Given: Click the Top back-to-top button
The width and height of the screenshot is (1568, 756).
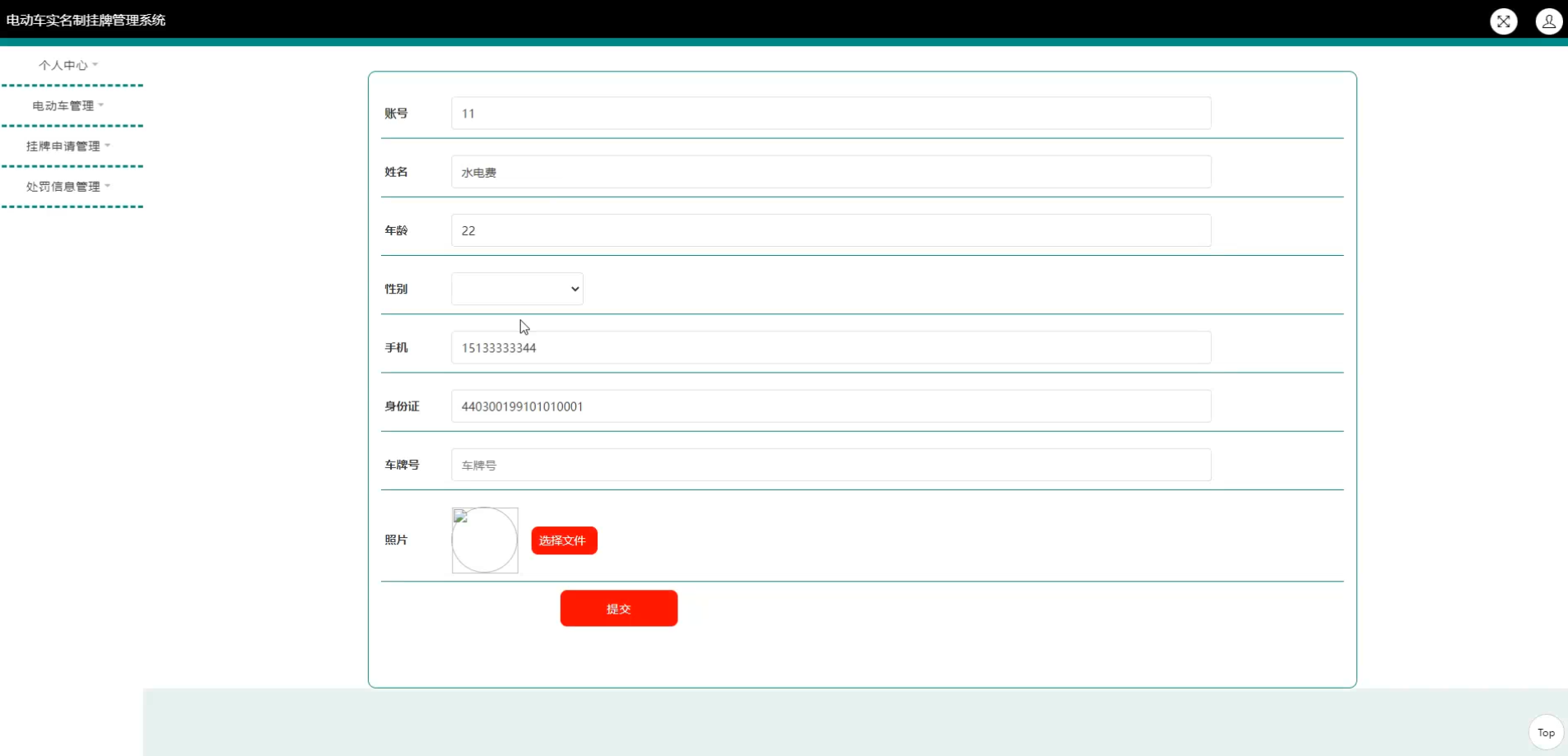Looking at the screenshot, I should pyautogui.click(x=1546, y=732).
